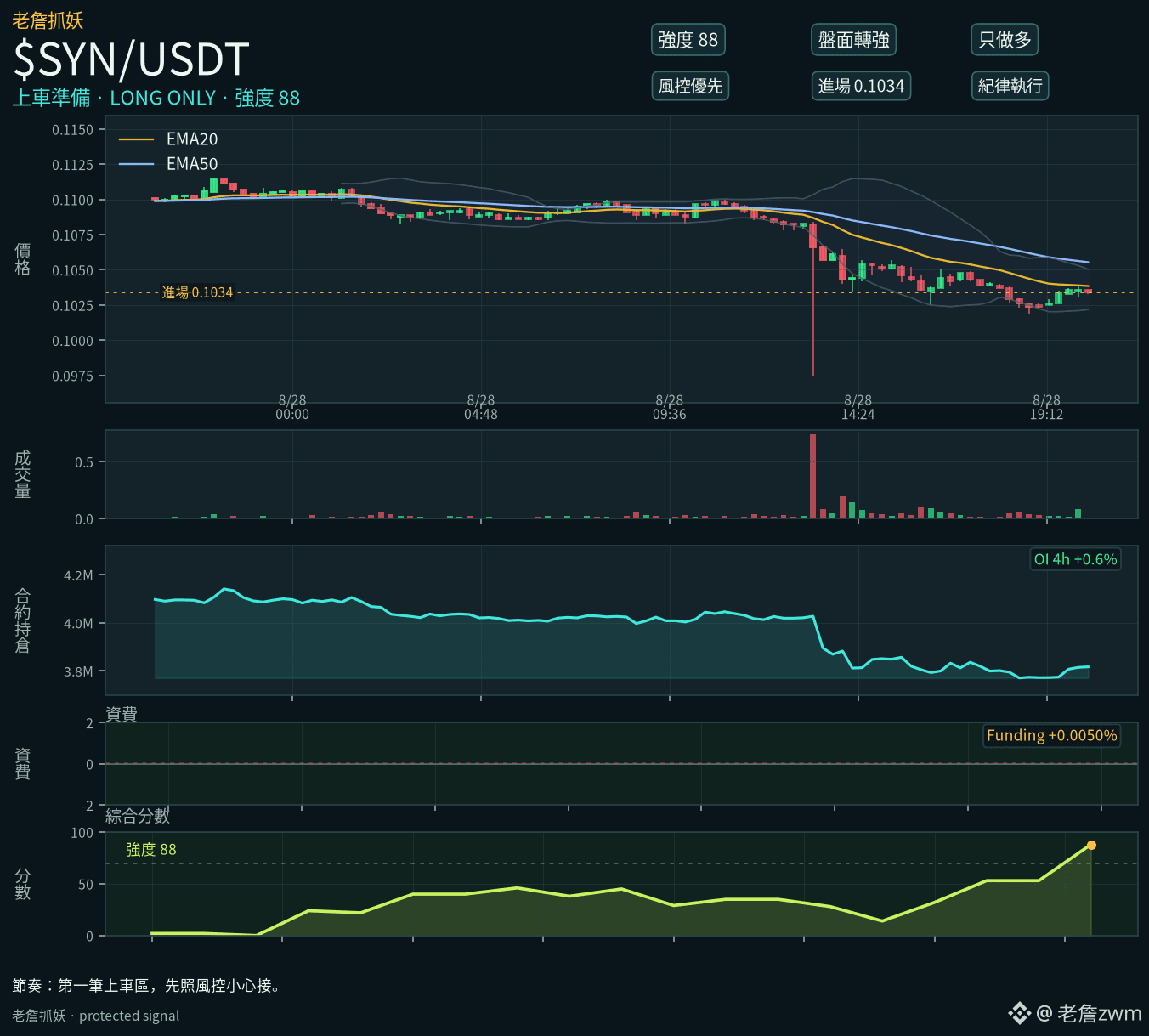Click the 0.1025 price axis label
1149x1036 pixels.
[x=73, y=306]
